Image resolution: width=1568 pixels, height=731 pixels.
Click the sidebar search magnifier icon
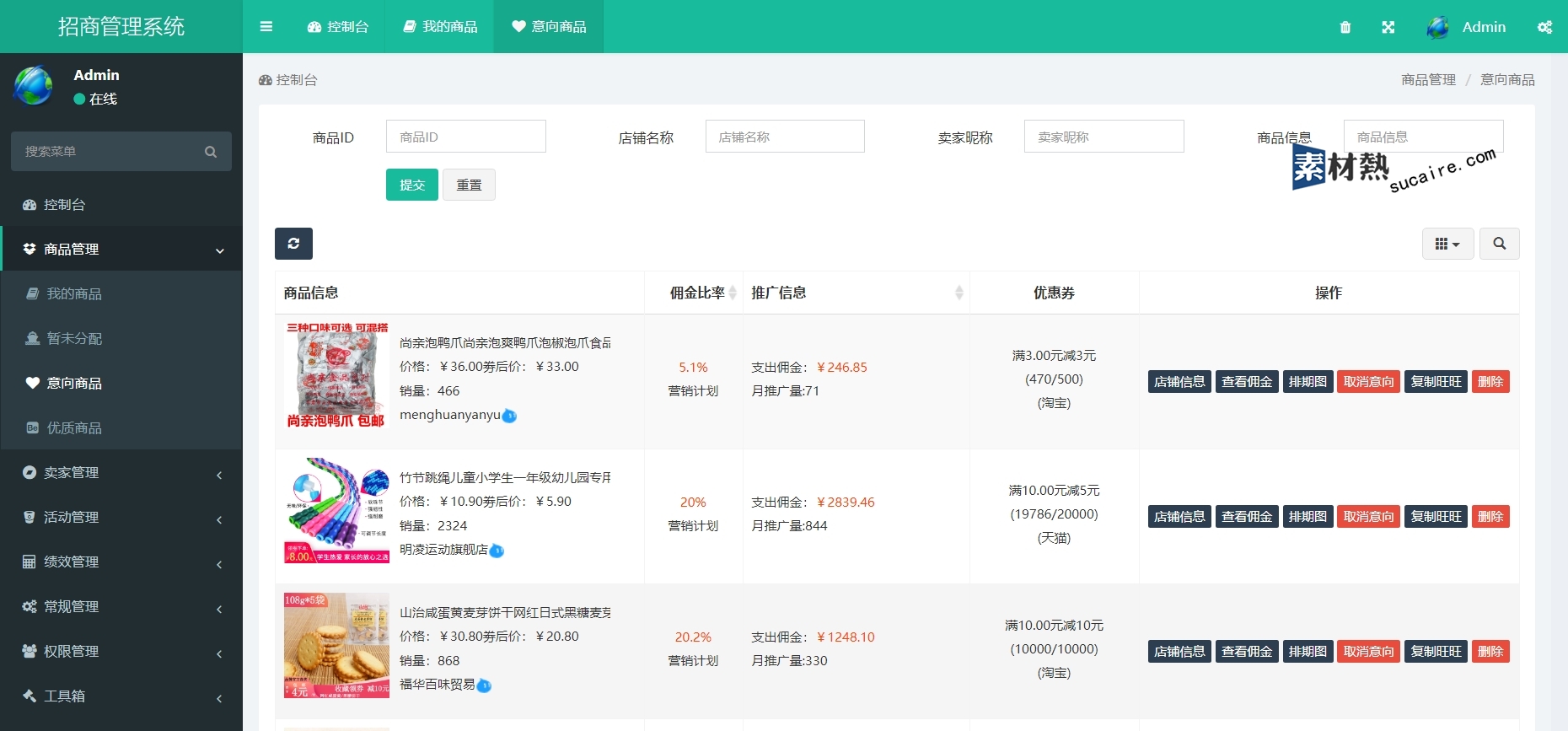pos(211,152)
